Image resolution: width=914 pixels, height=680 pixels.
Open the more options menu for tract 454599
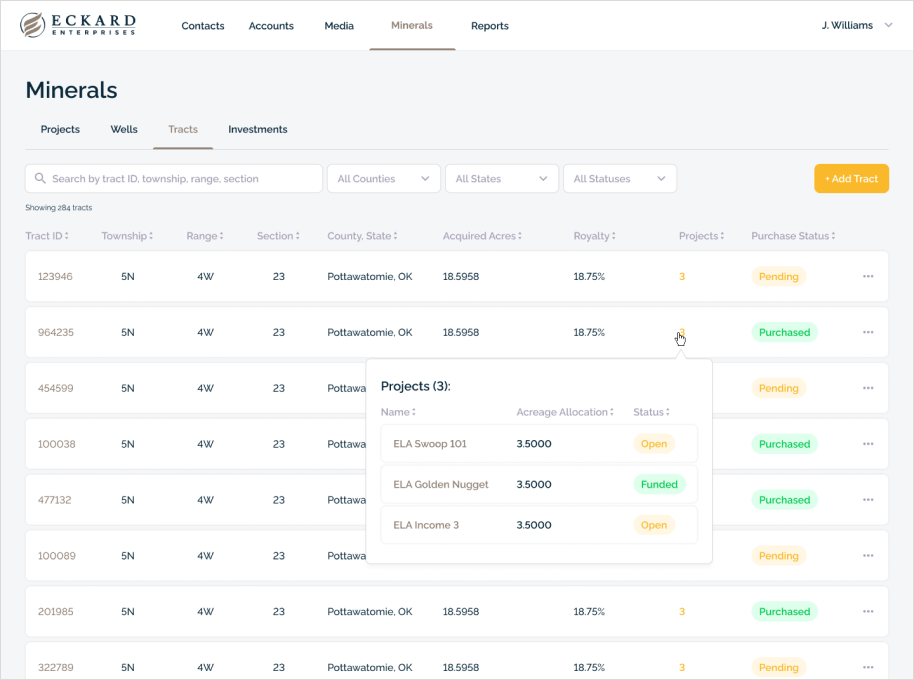868,388
